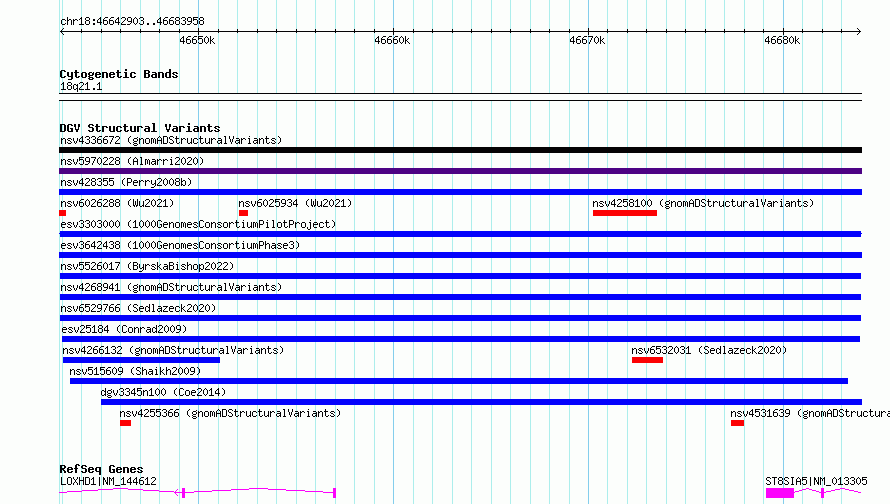Open the dgv3345n100 (Coe2014) label
The image size is (890, 504).
click(163, 392)
